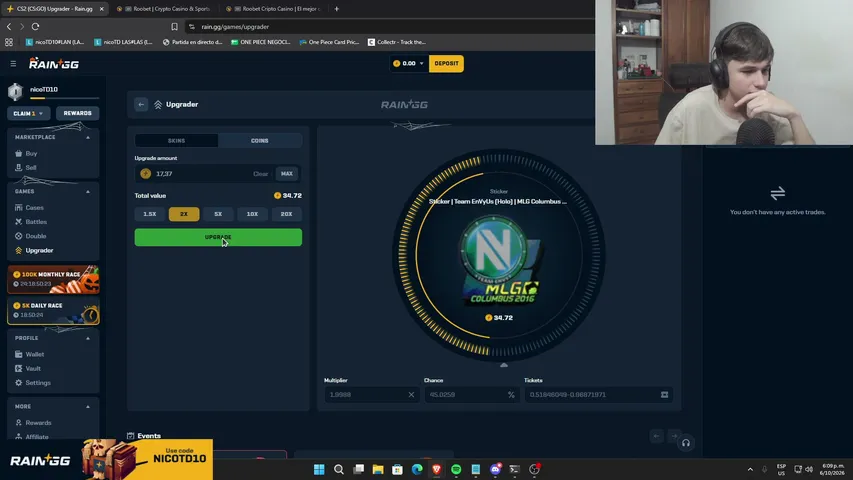Open a new browser tab
Viewport: 853px width, 480px height.
click(x=337, y=9)
